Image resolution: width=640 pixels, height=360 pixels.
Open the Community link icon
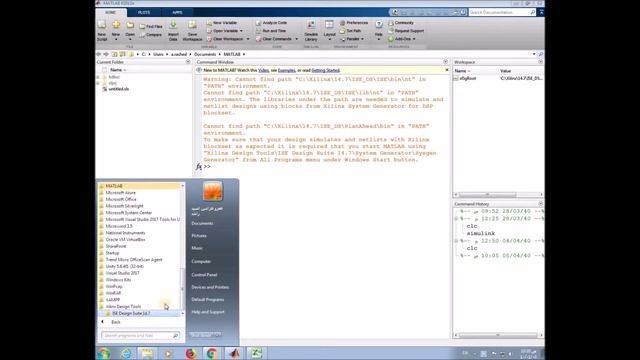coord(391,23)
